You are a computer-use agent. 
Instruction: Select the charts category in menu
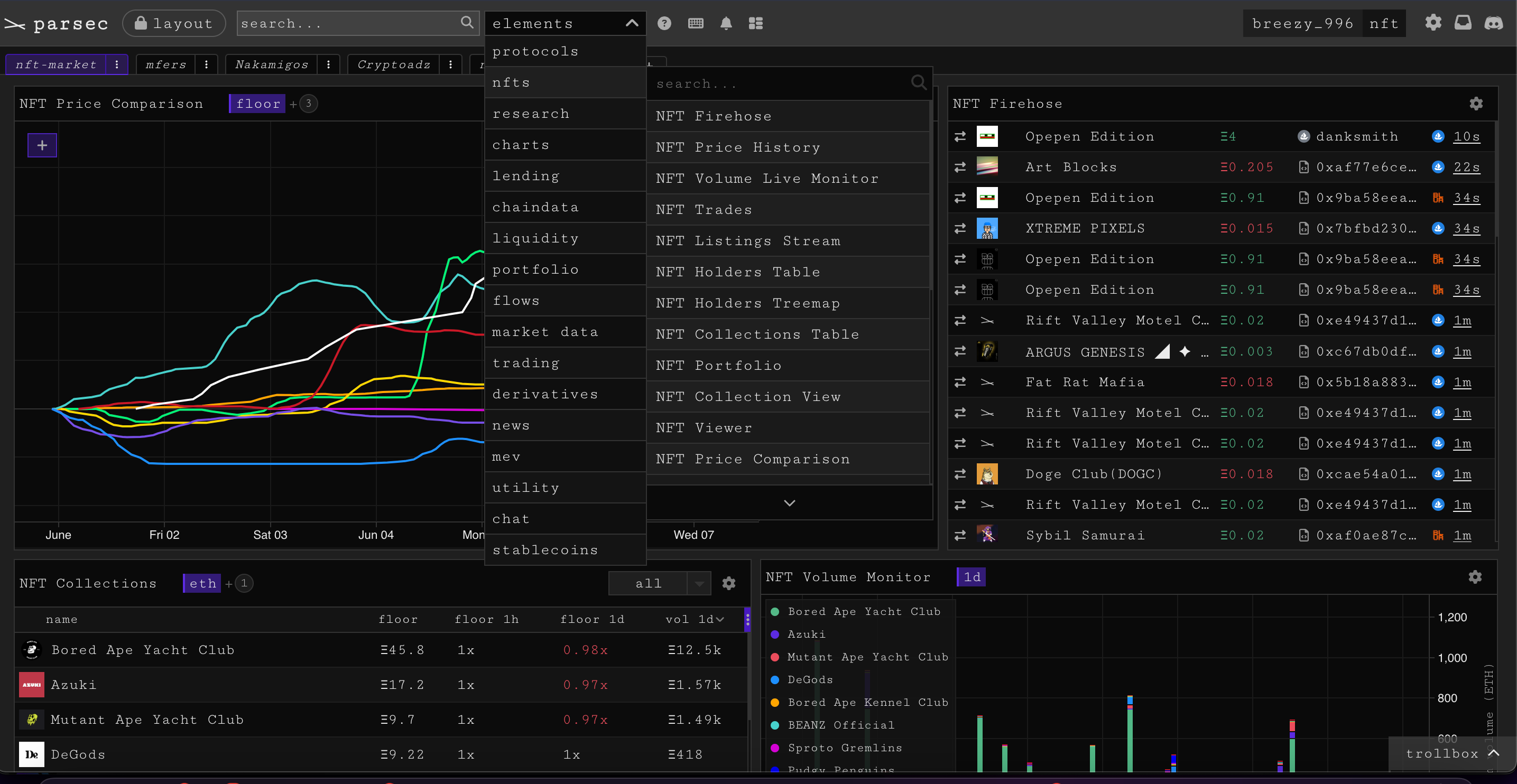tap(521, 145)
